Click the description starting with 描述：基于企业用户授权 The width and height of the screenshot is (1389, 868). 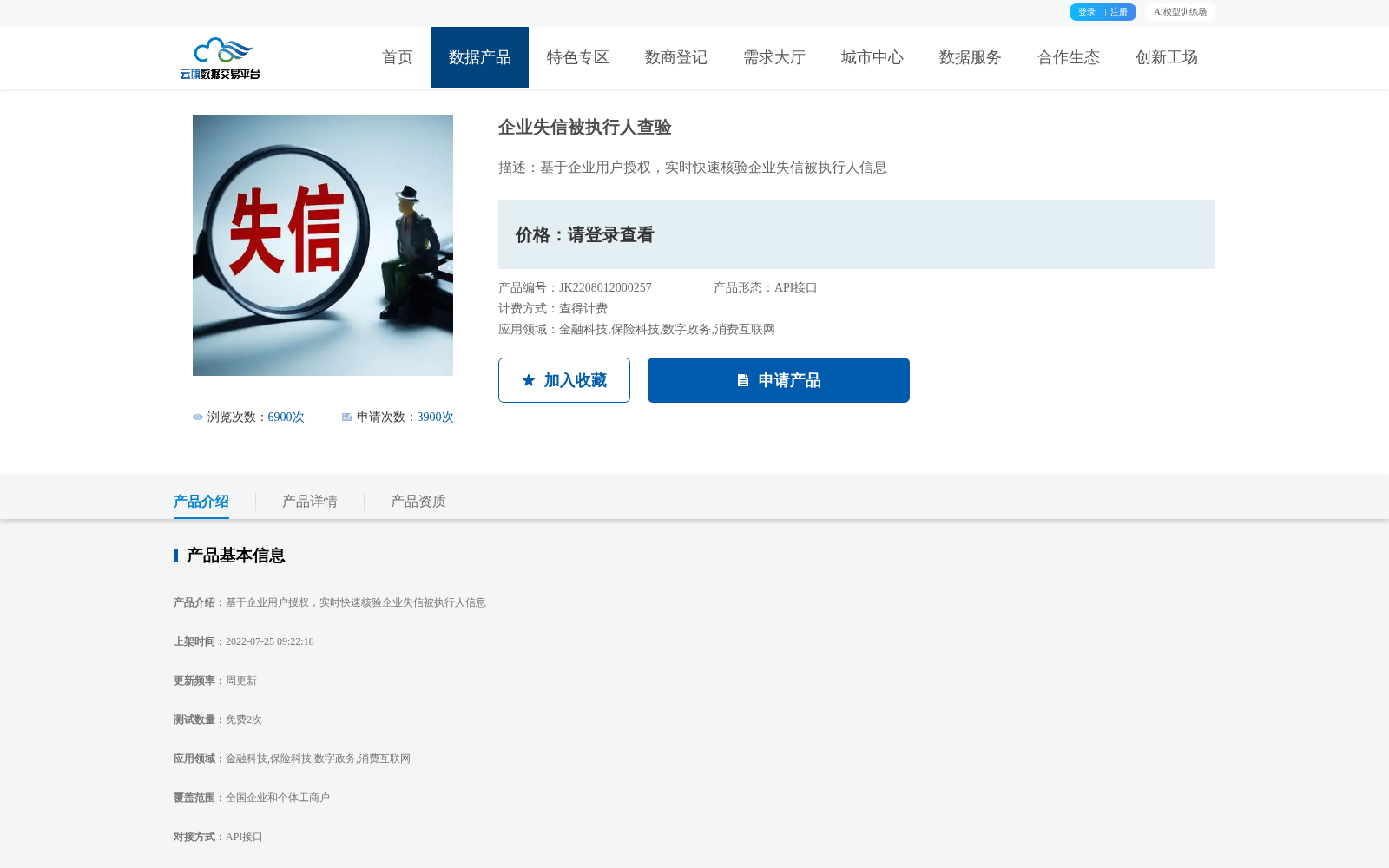[x=693, y=168]
